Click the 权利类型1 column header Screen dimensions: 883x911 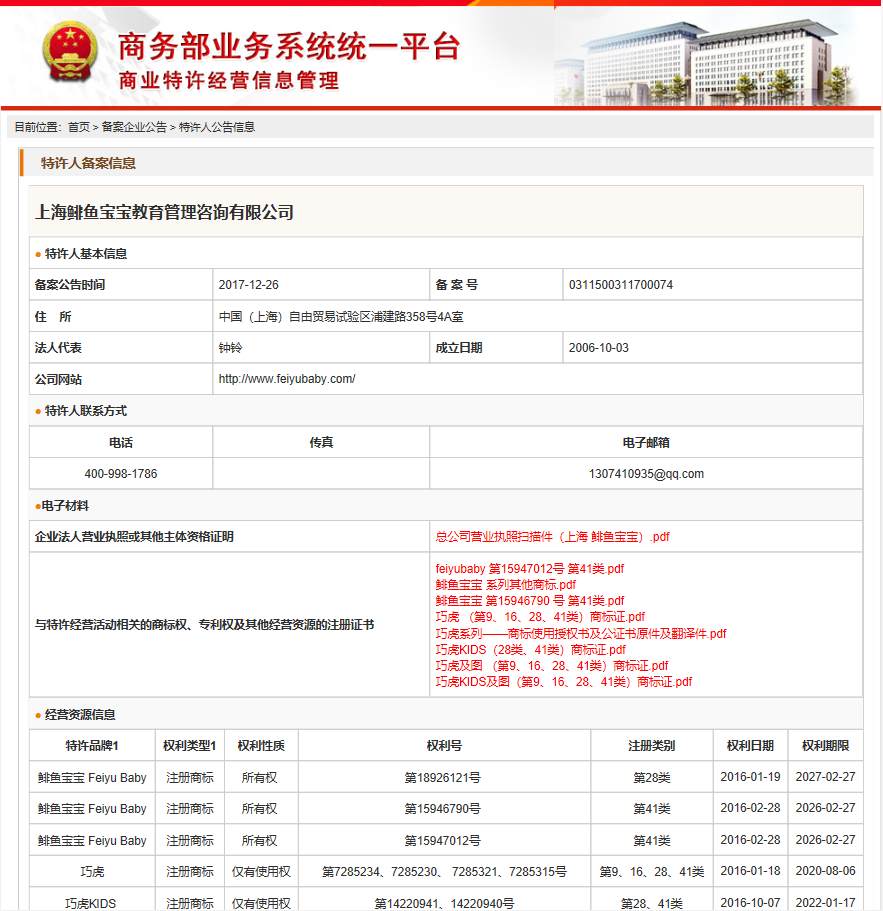click(x=189, y=745)
